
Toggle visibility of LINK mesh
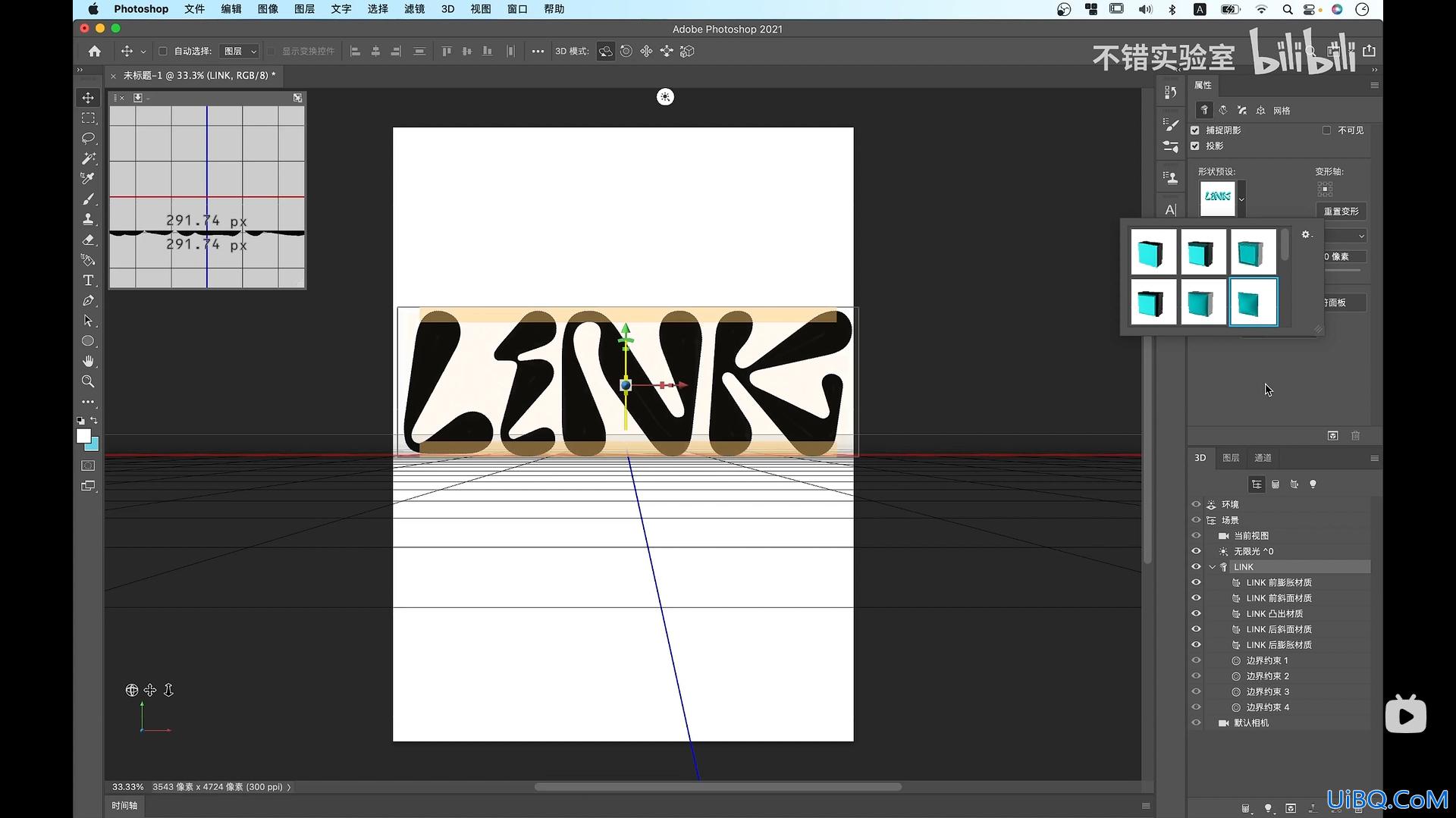1196,566
